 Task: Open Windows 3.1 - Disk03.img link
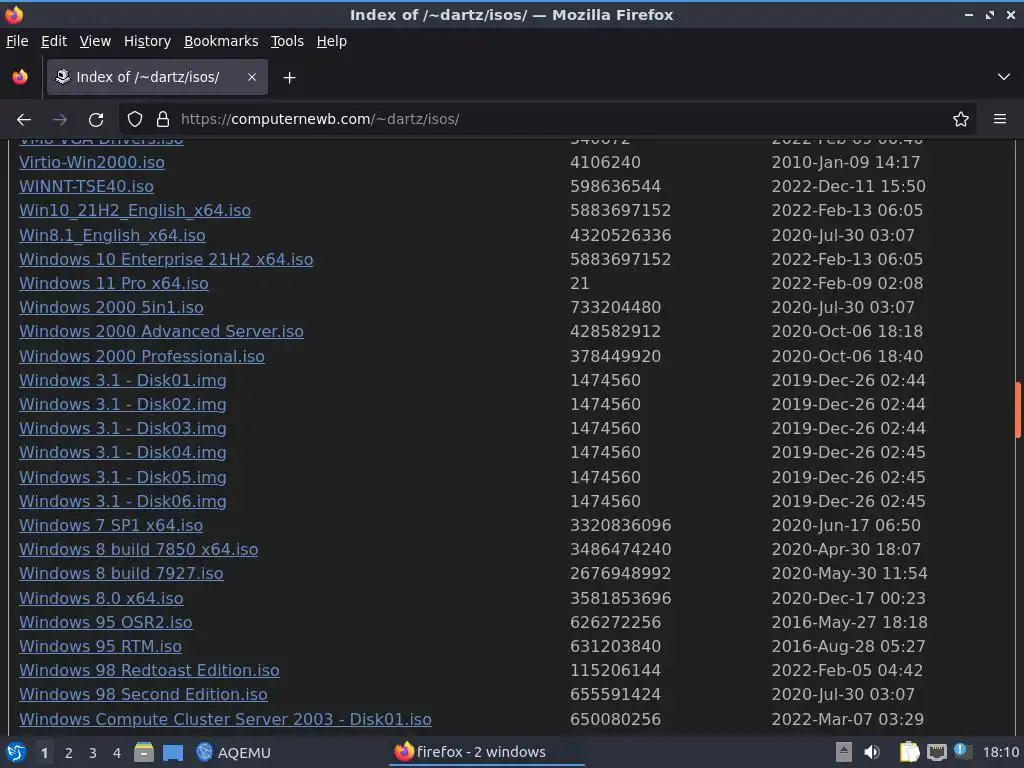click(x=123, y=428)
